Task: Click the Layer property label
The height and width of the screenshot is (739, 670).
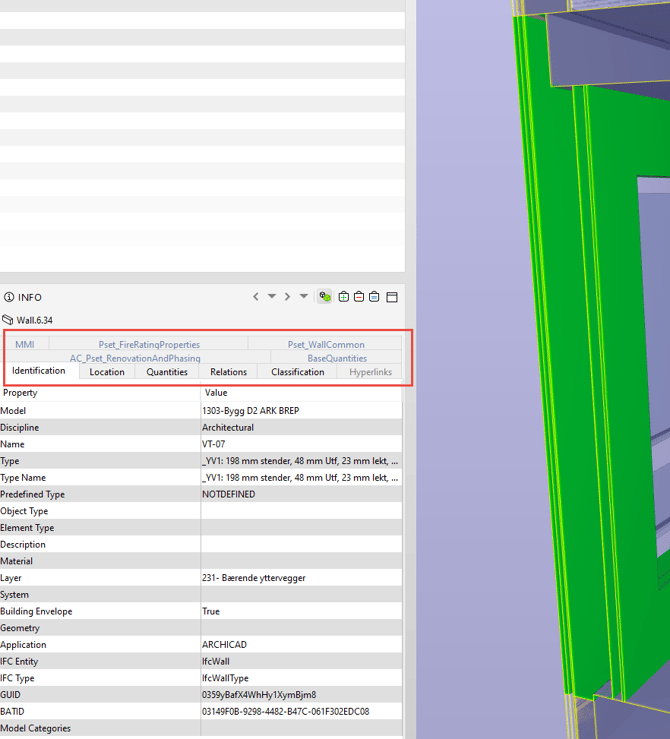Action: (x=11, y=578)
